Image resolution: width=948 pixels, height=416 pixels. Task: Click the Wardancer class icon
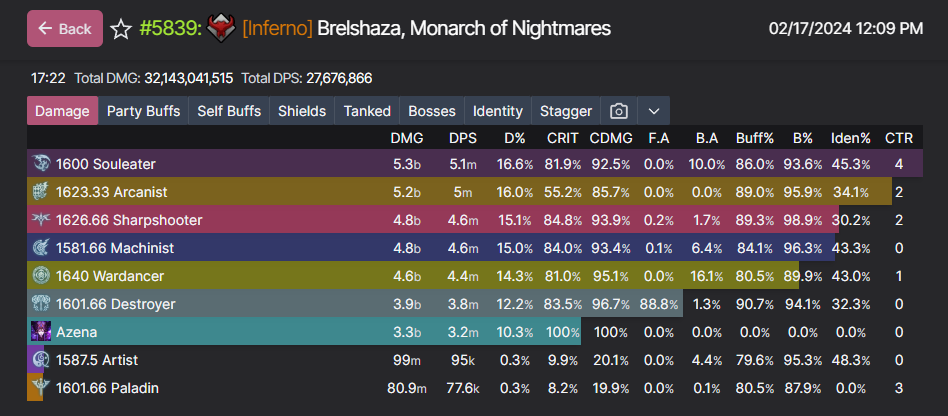[x=40, y=276]
